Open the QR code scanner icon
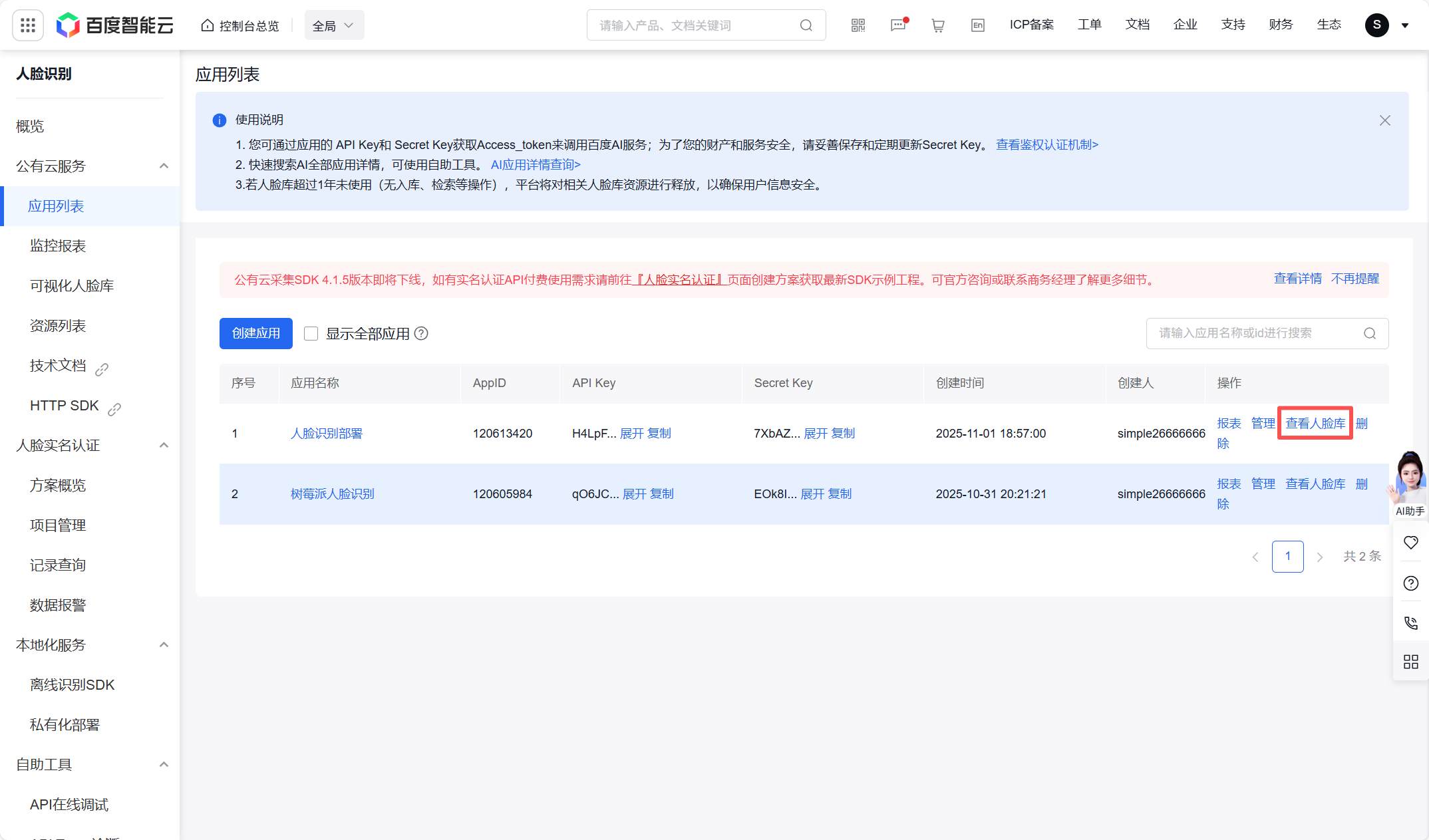The width and height of the screenshot is (1429, 840). click(x=858, y=25)
